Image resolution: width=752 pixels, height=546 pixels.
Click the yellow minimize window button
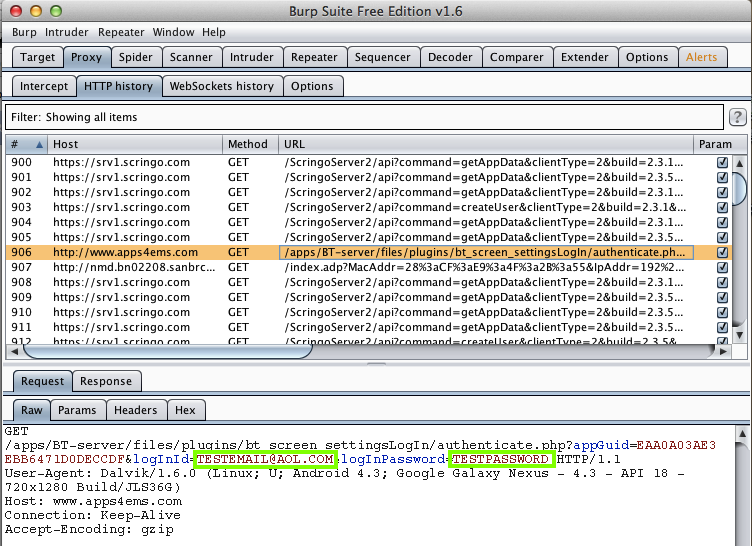pyautogui.click(x=34, y=10)
